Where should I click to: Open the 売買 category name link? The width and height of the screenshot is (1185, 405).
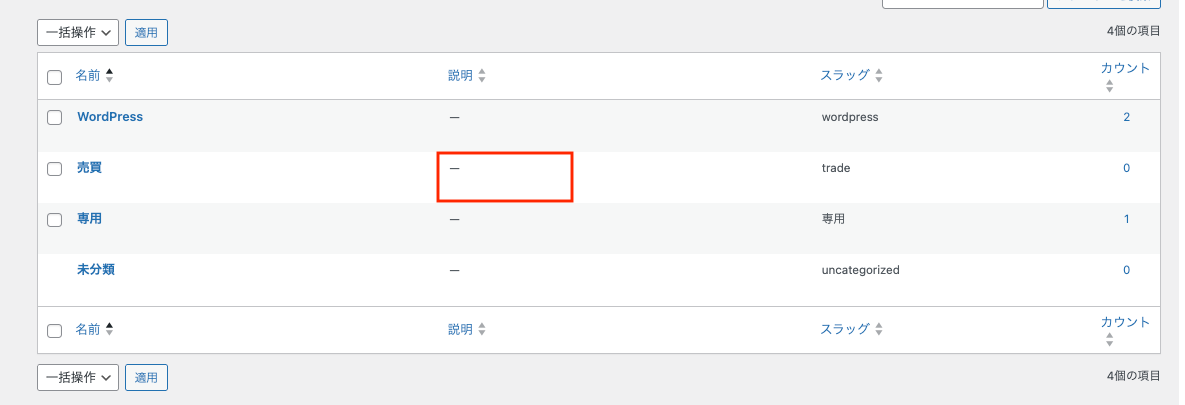click(89, 168)
